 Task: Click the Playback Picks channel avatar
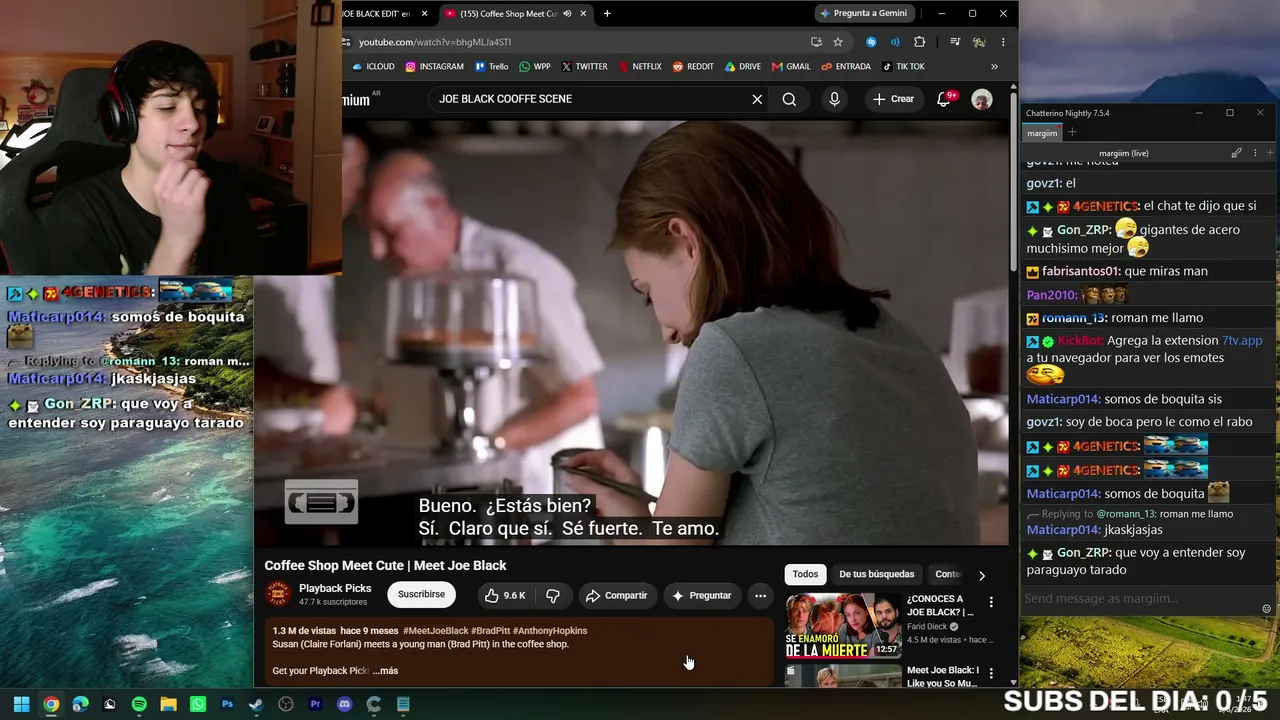point(279,595)
